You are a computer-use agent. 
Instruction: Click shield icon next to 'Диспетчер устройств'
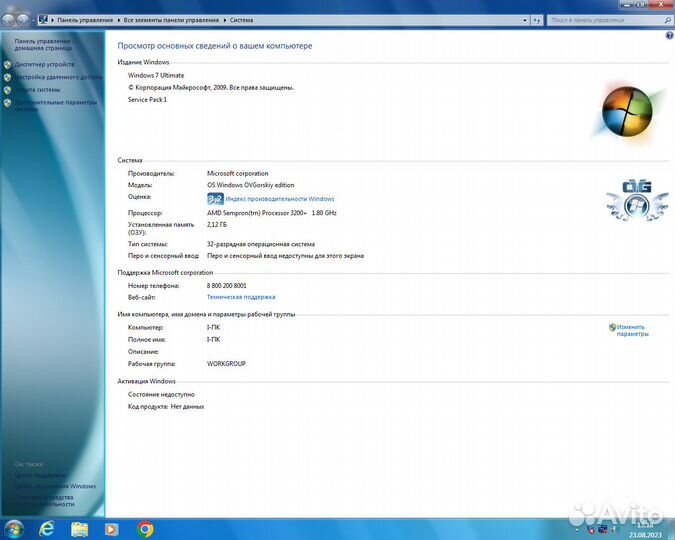[7, 65]
